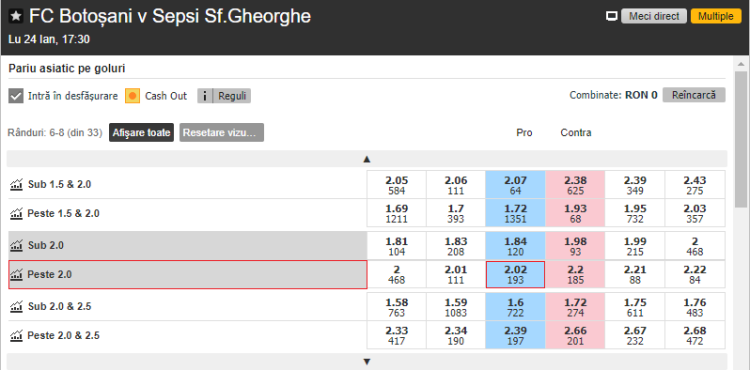This screenshot has width=750, height=370.
Task: Open chart icon for Peste 2.0
Action: [17, 274]
